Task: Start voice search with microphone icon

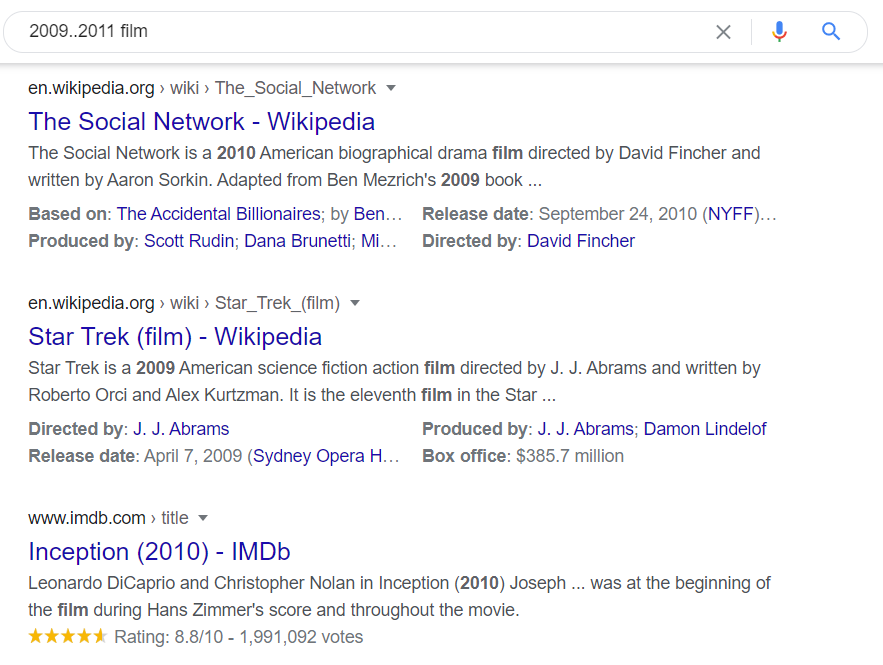Action: coord(779,32)
